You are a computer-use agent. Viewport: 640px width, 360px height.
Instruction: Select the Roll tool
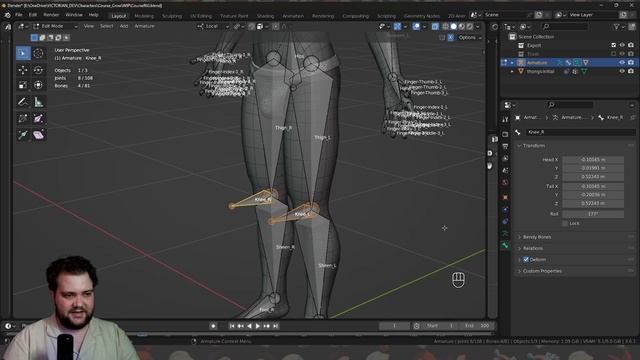coord(23,118)
